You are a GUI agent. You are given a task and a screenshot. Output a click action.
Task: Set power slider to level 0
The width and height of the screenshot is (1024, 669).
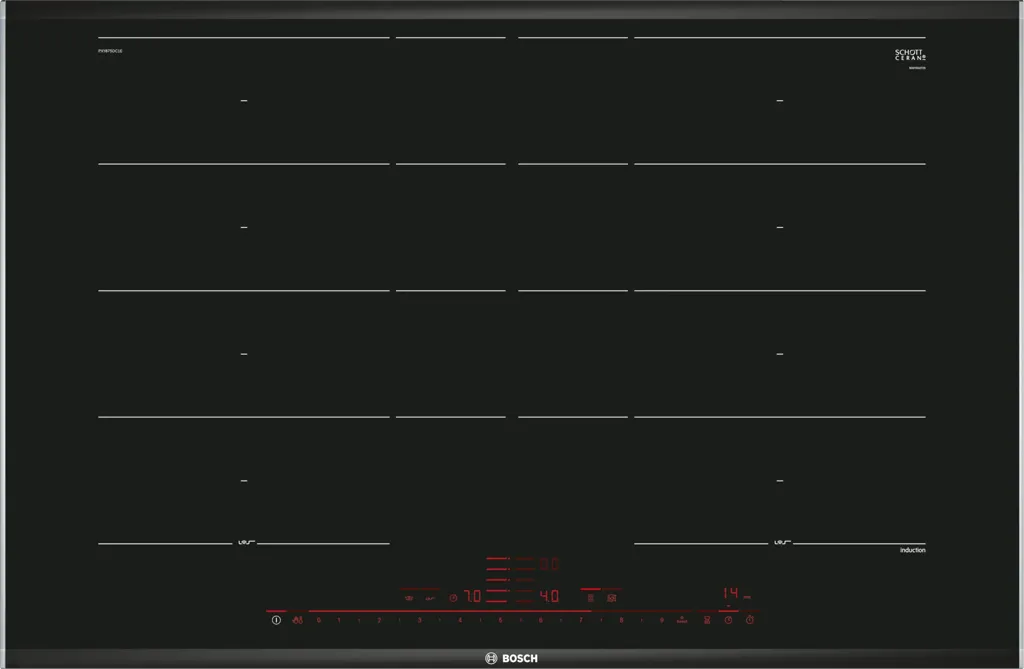click(x=319, y=620)
